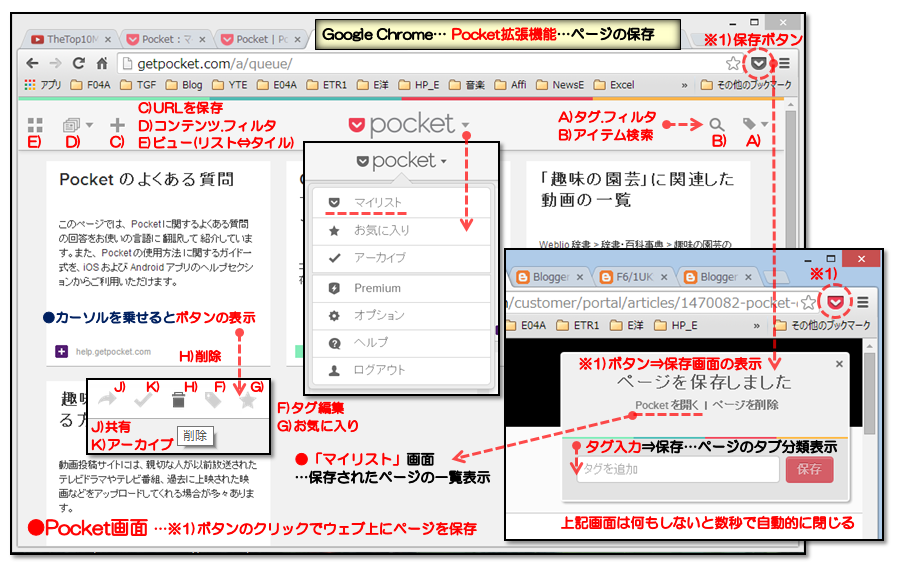
Task: Open Chrome menu in second window
Action: coord(862,302)
